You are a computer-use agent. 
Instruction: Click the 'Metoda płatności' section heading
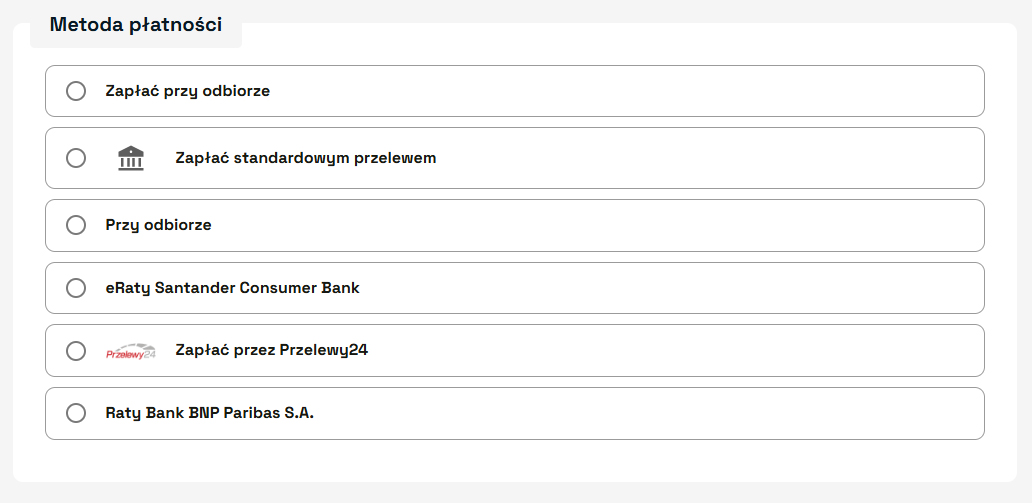[x=136, y=25]
